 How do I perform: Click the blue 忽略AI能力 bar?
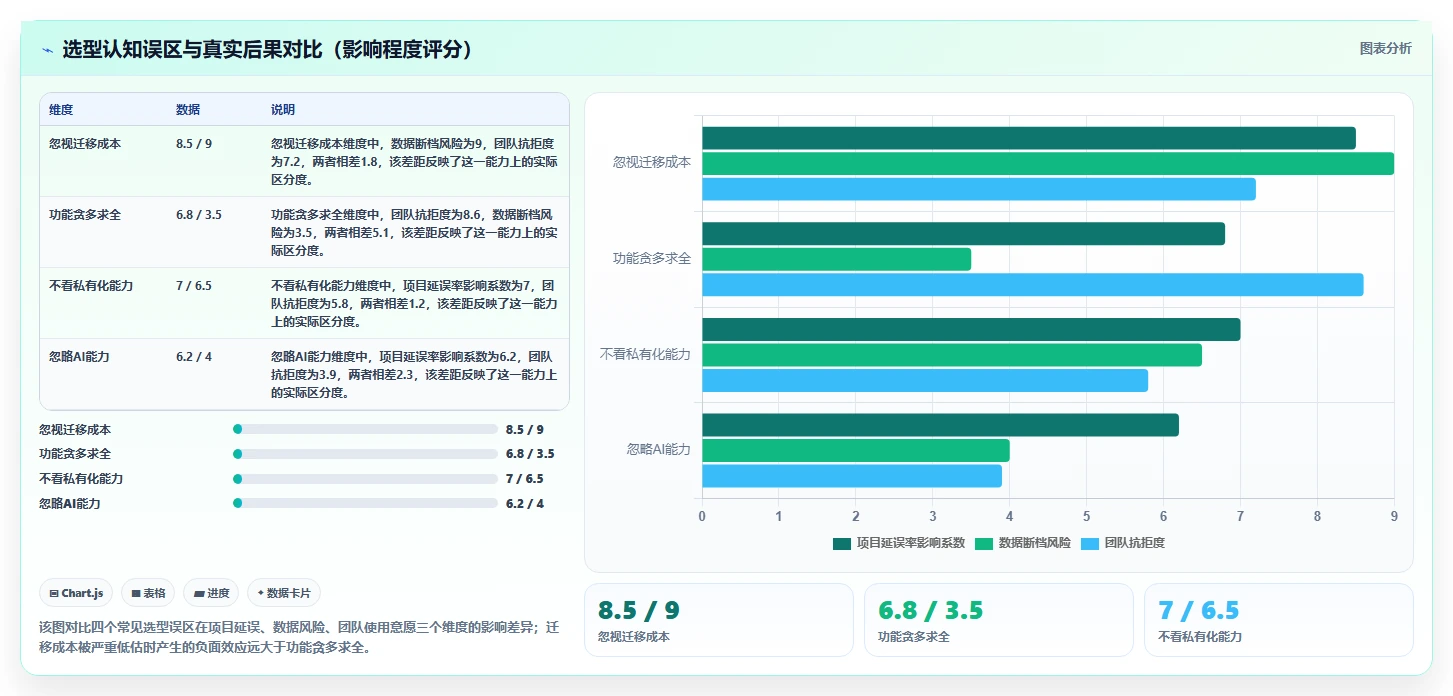[852, 476]
